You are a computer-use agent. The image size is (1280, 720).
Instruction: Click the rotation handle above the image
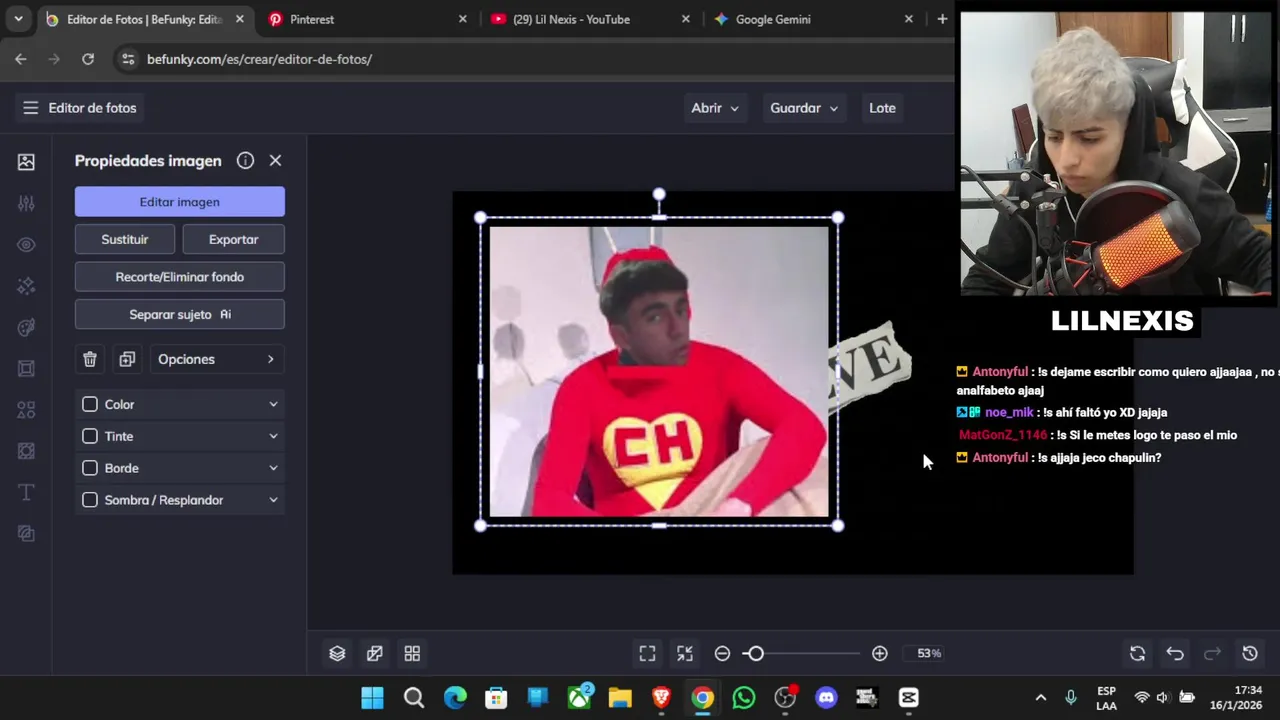point(659,194)
